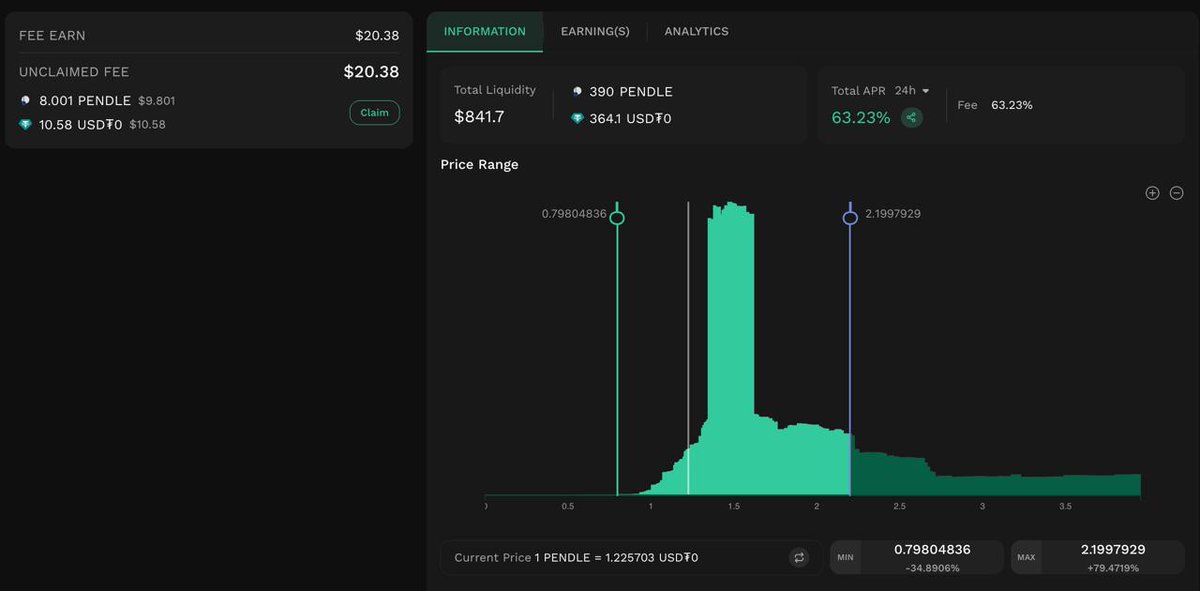
Task: Click the PENDLE token icon in unclaimed fee
Action: (x=25, y=101)
